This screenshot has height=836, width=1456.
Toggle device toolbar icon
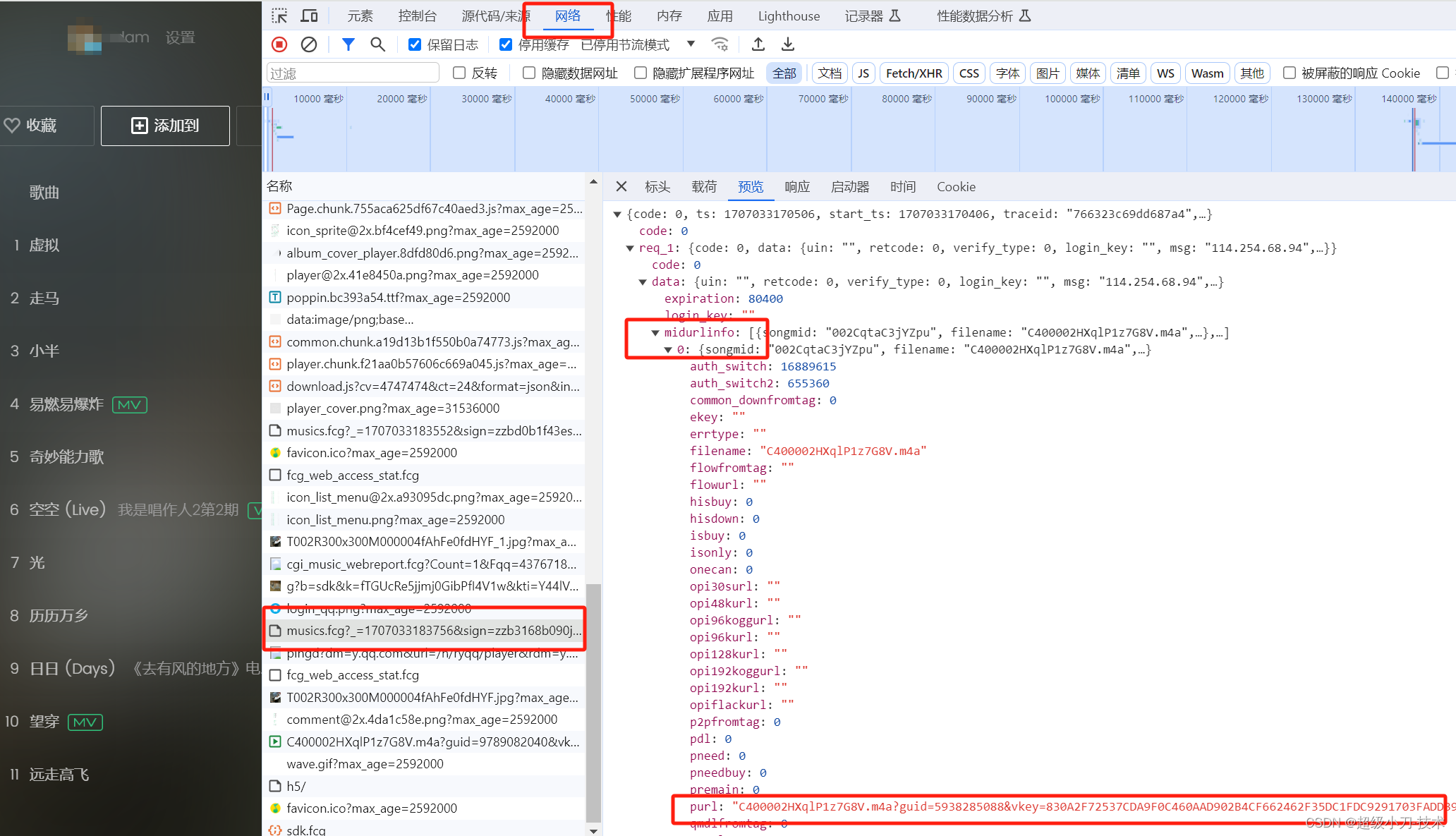(x=309, y=16)
